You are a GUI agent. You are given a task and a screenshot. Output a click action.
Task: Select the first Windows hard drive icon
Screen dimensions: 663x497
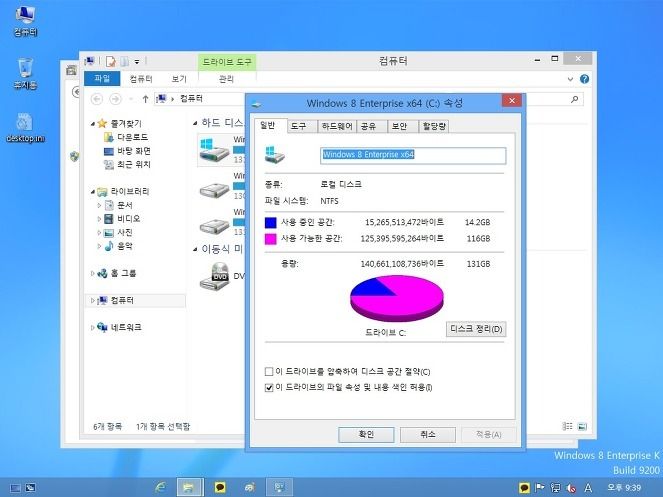point(214,150)
